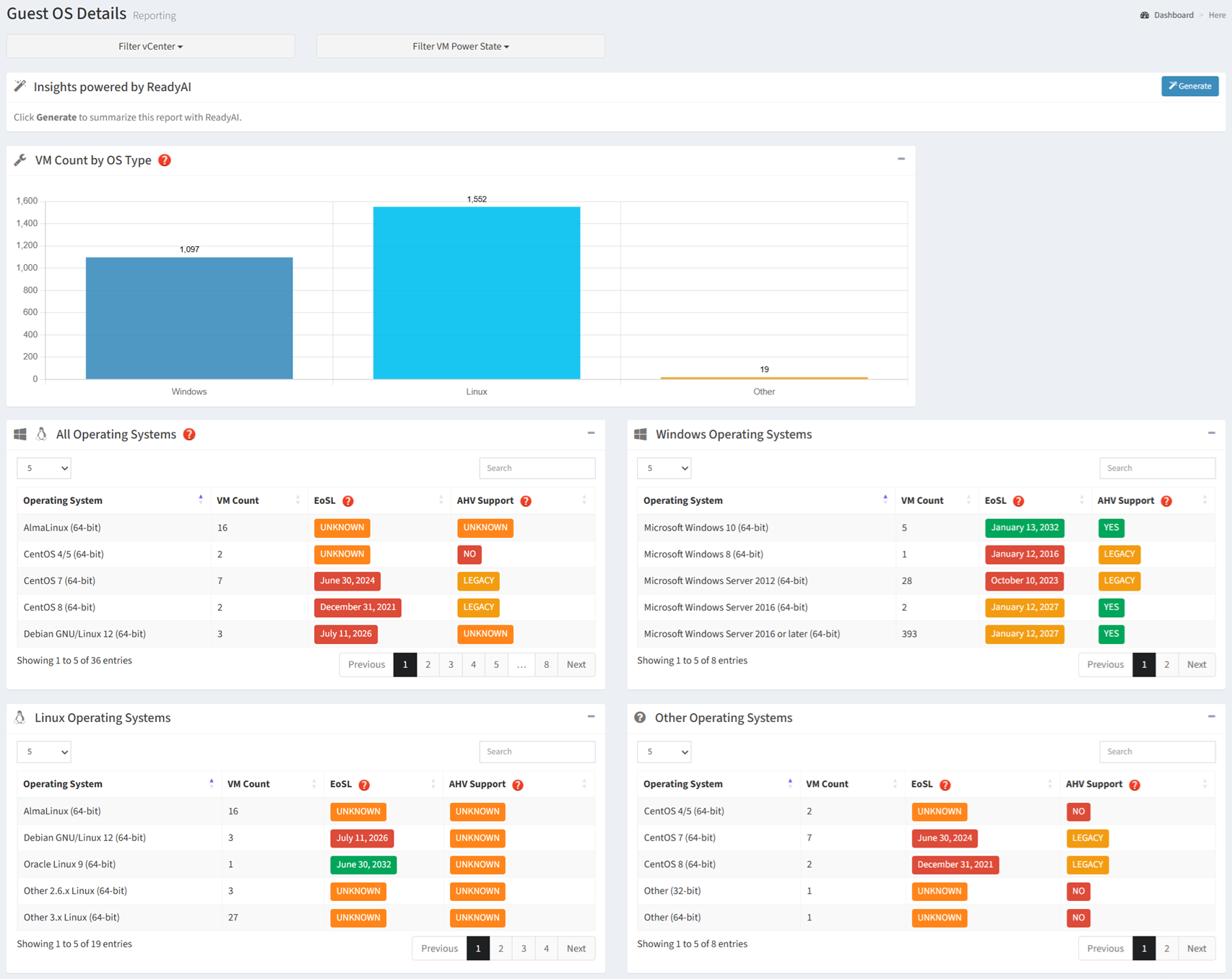Click VM count 393 in Windows table
The image size is (1232, 979).
coord(909,635)
